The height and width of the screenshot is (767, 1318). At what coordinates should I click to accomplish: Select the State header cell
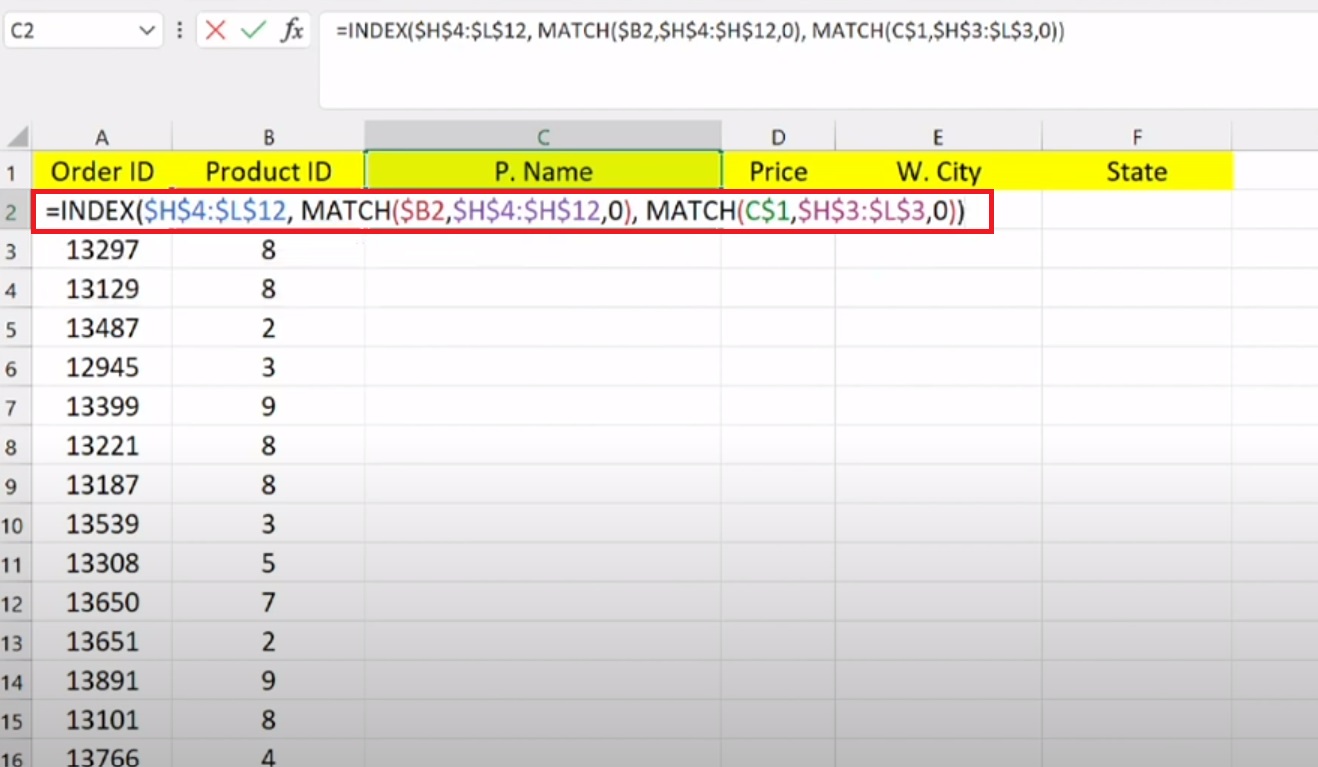pos(1136,171)
